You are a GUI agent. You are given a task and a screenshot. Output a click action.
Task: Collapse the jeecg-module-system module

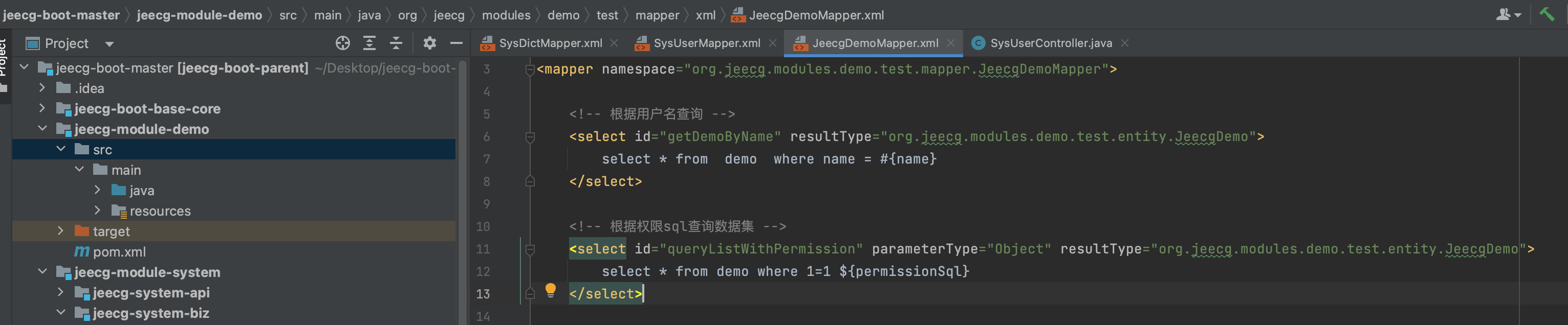[x=42, y=271]
